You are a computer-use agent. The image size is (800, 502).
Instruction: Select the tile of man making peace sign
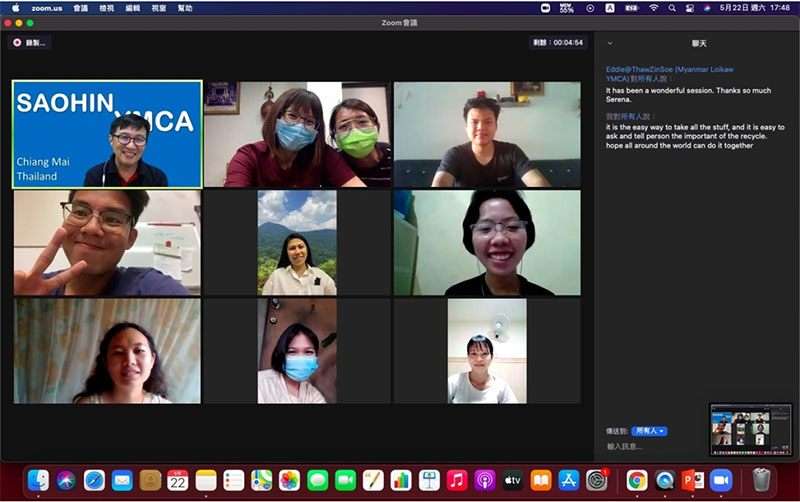point(107,243)
